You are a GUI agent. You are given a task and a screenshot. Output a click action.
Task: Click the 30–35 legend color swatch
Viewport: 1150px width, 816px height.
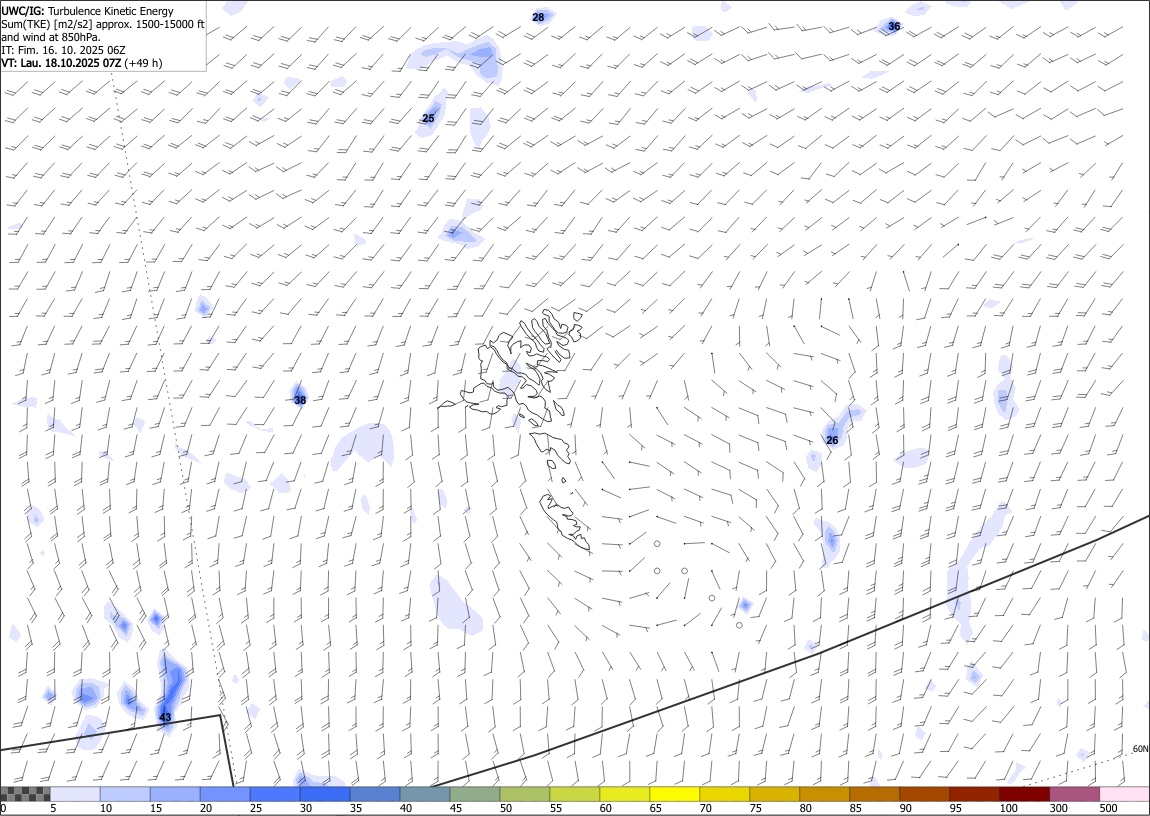pos(325,794)
